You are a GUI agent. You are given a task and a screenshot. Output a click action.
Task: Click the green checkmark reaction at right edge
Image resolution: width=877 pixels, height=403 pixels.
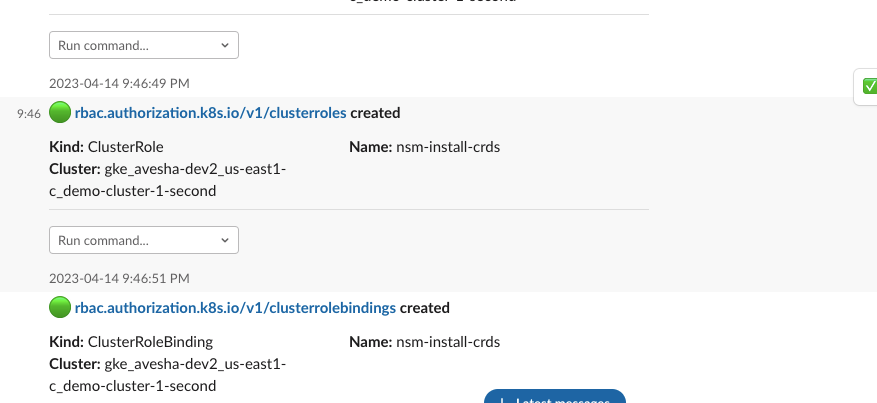pyautogui.click(x=870, y=86)
